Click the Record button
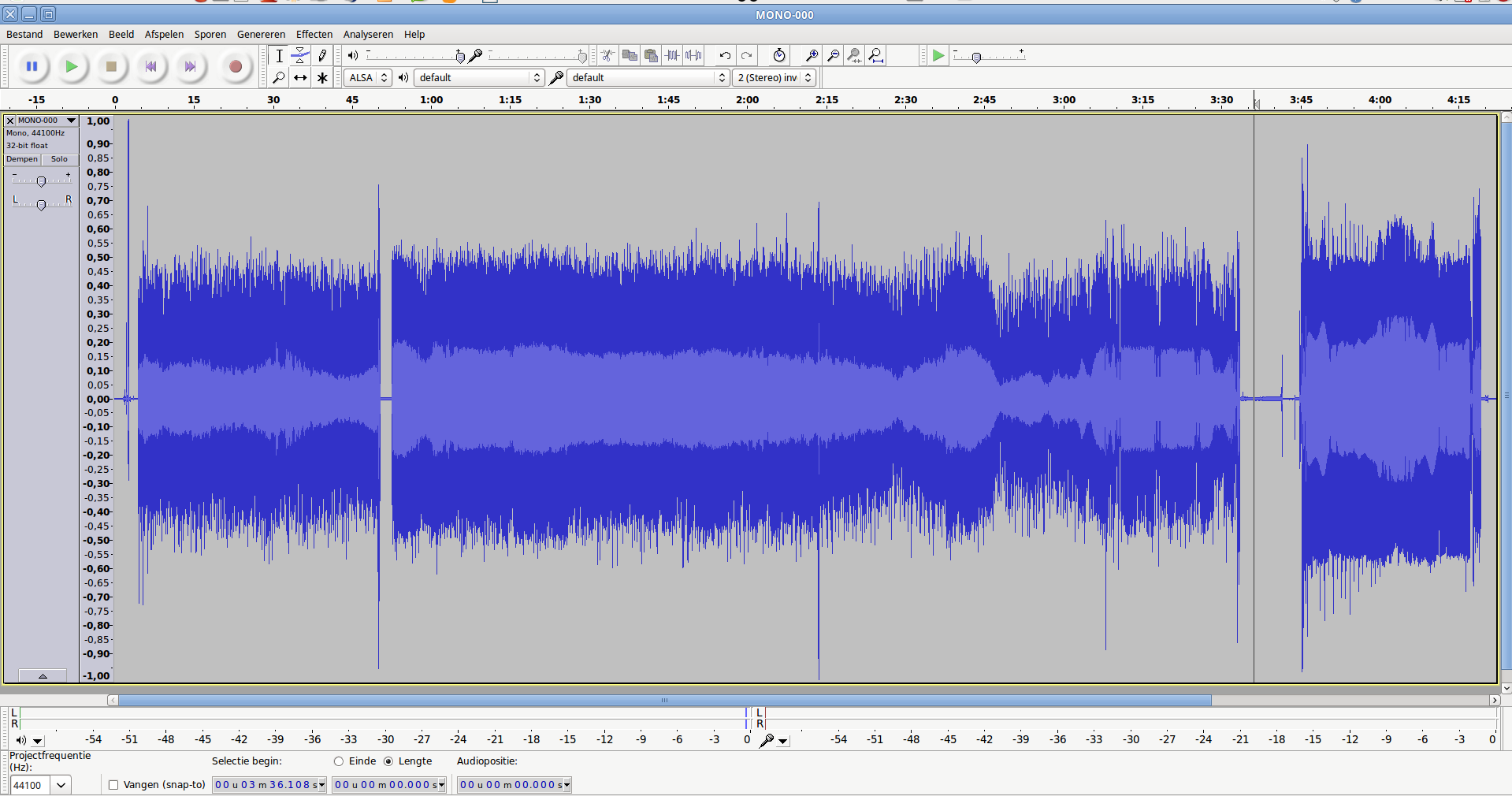Screen dimensions: 1512x796 click(235, 67)
